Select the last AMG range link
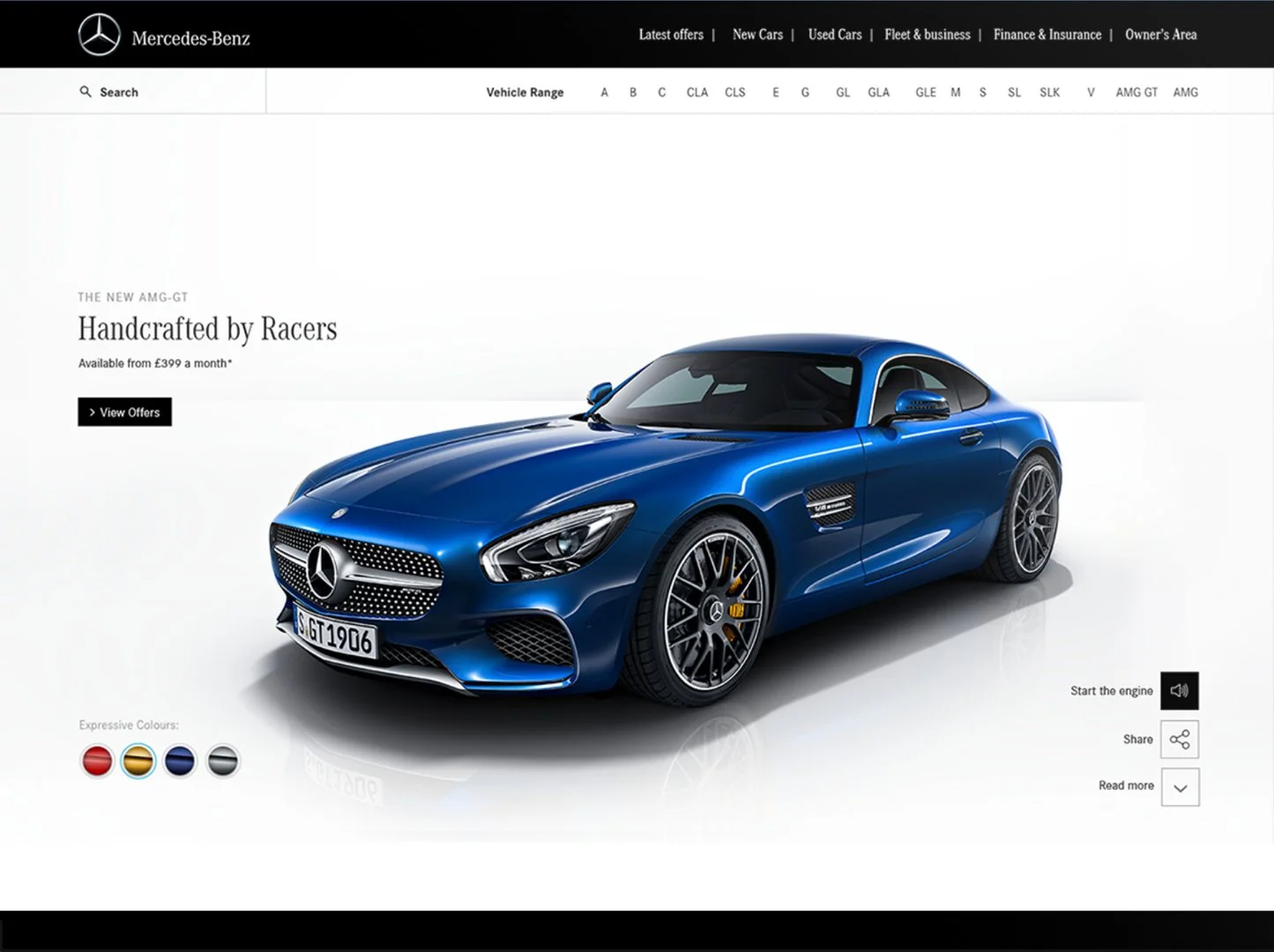This screenshot has height=952, width=1274. (x=1186, y=93)
